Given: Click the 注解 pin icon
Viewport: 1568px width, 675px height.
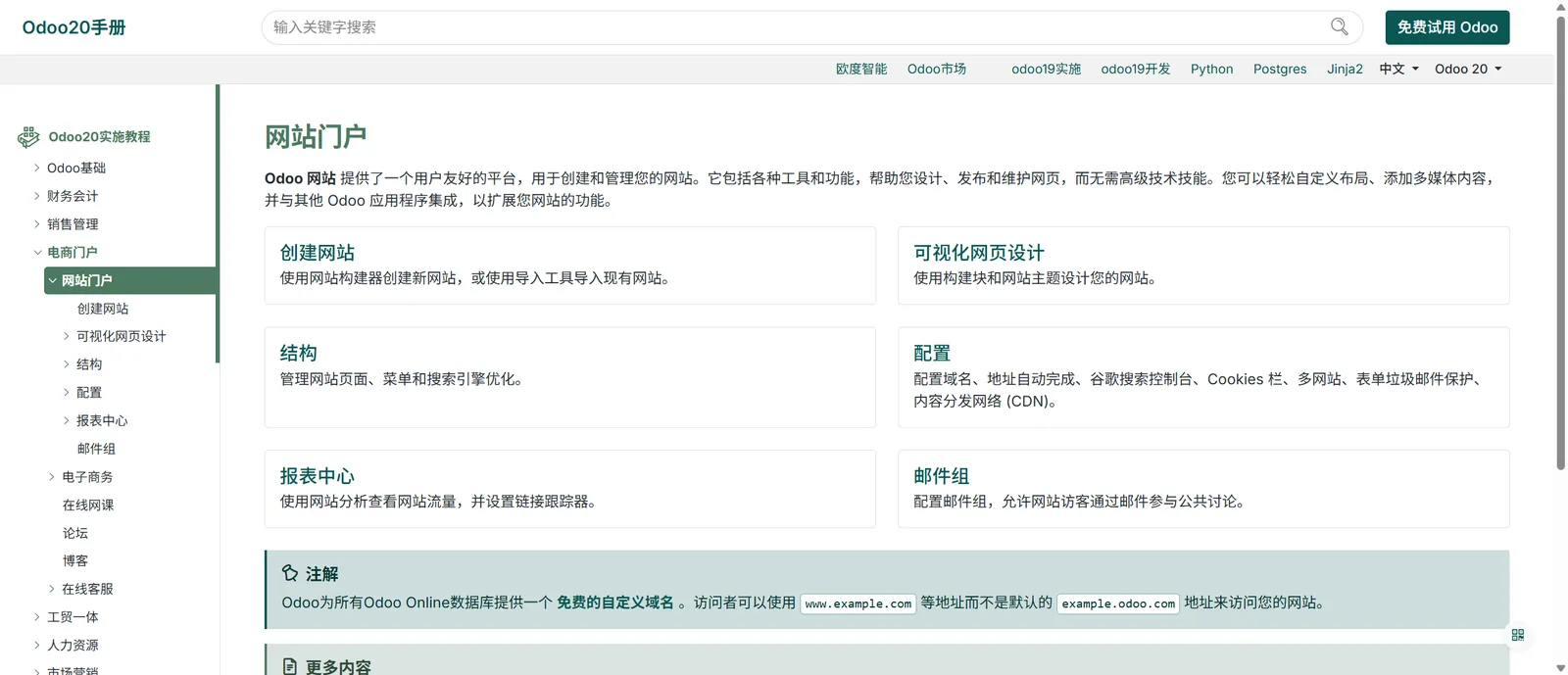Looking at the screenshot, I should 290,573.
